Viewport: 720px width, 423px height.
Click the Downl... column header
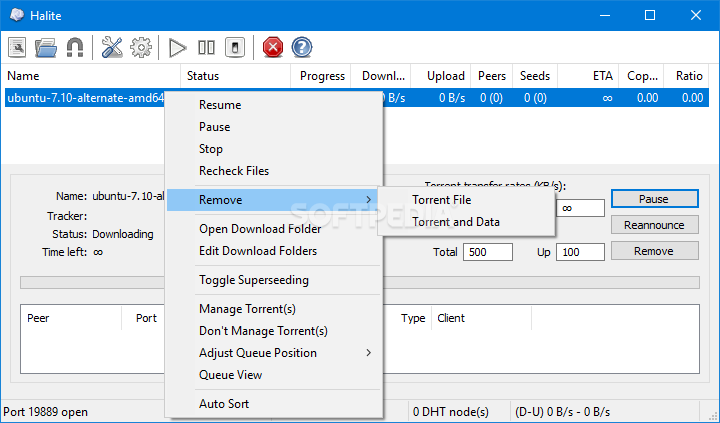pos(381,76)
